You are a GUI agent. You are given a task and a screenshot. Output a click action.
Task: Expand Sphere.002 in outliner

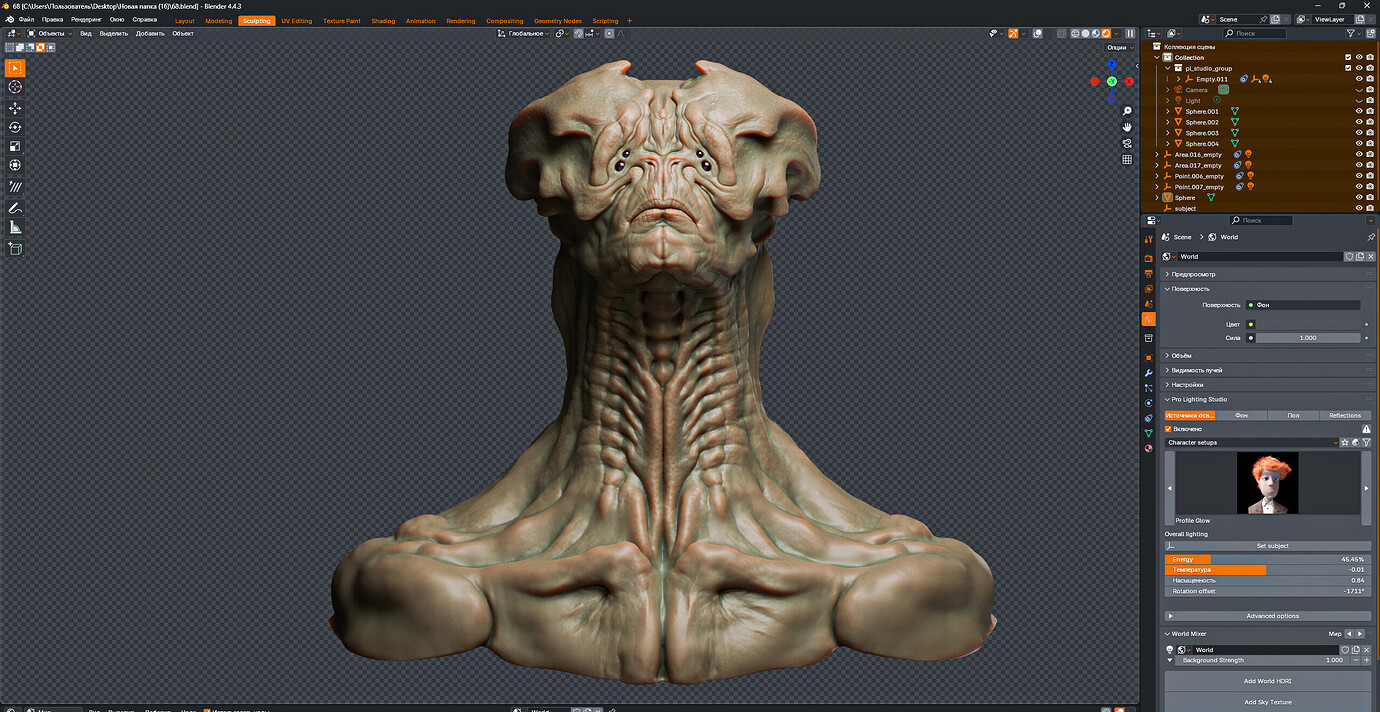click(x=1167, y=122)
